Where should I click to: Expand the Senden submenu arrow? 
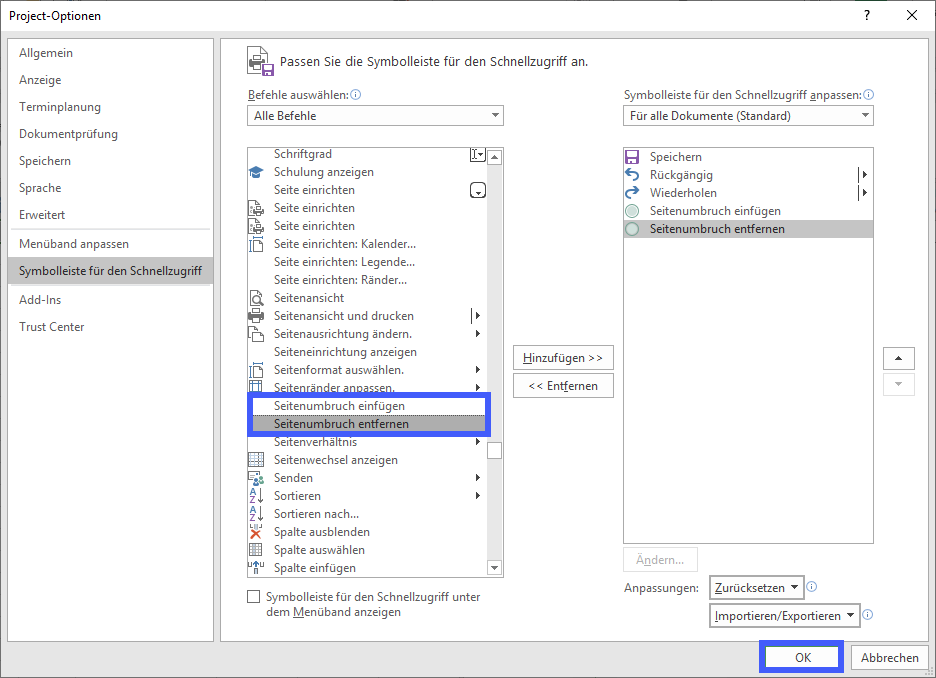coord(478,477)
